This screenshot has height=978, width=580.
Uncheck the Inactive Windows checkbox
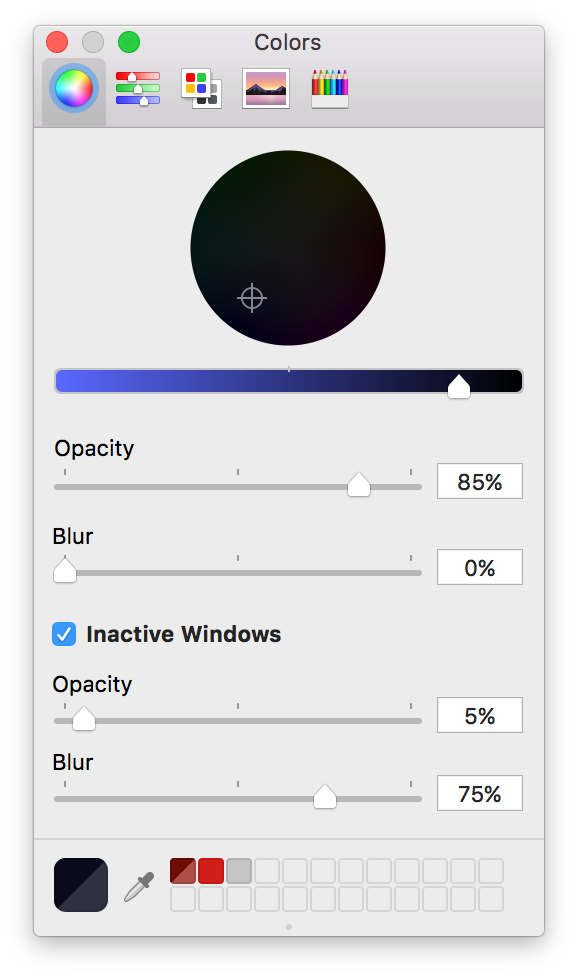point(64,634)
